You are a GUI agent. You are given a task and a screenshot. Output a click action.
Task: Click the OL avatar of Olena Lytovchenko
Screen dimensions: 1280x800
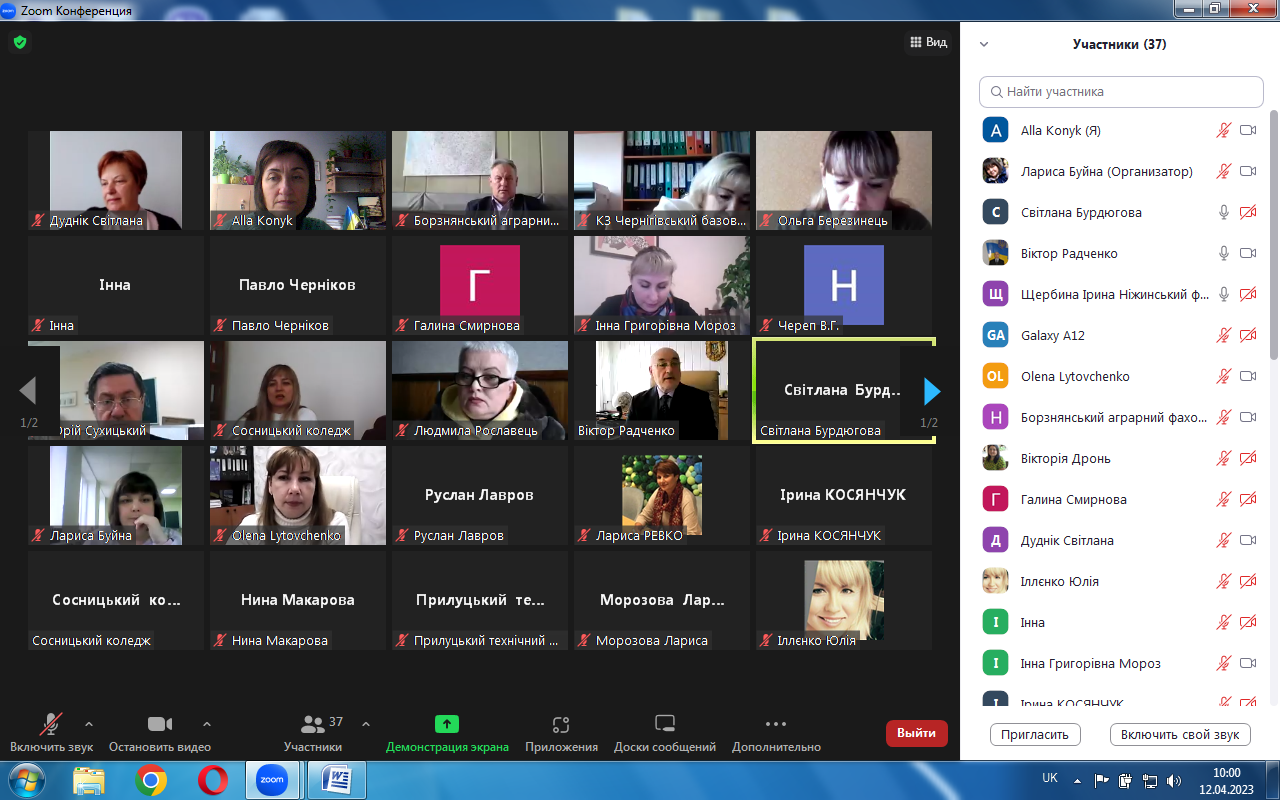pos(995,376)
